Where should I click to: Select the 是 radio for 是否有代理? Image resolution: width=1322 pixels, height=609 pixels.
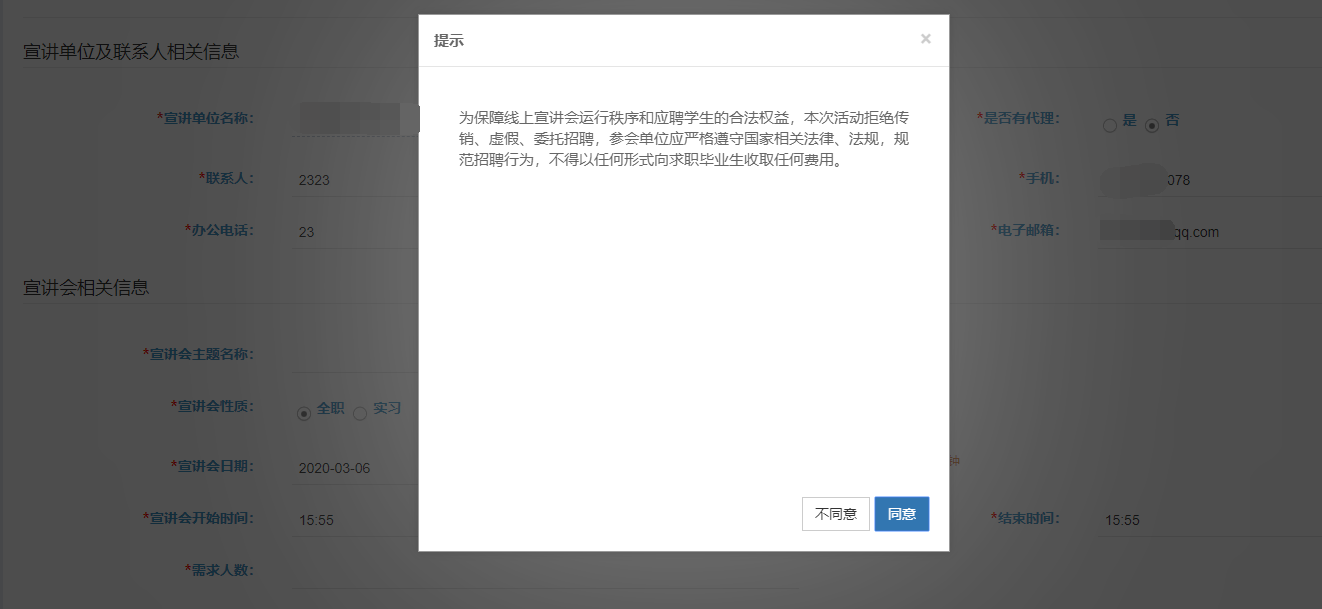1109,125
